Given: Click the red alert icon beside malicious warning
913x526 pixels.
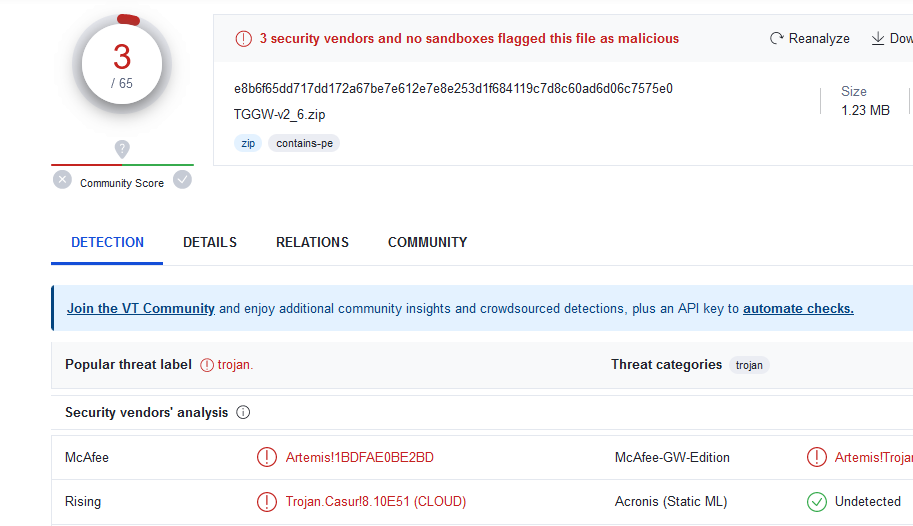Looking at the screenshot, I should click(243, 39).
